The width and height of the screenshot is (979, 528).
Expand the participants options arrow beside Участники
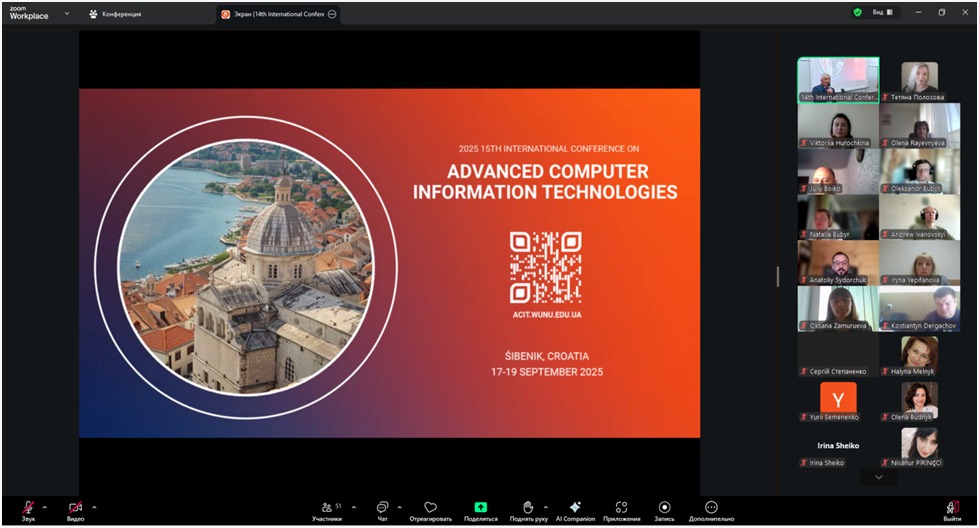(354, 507)
